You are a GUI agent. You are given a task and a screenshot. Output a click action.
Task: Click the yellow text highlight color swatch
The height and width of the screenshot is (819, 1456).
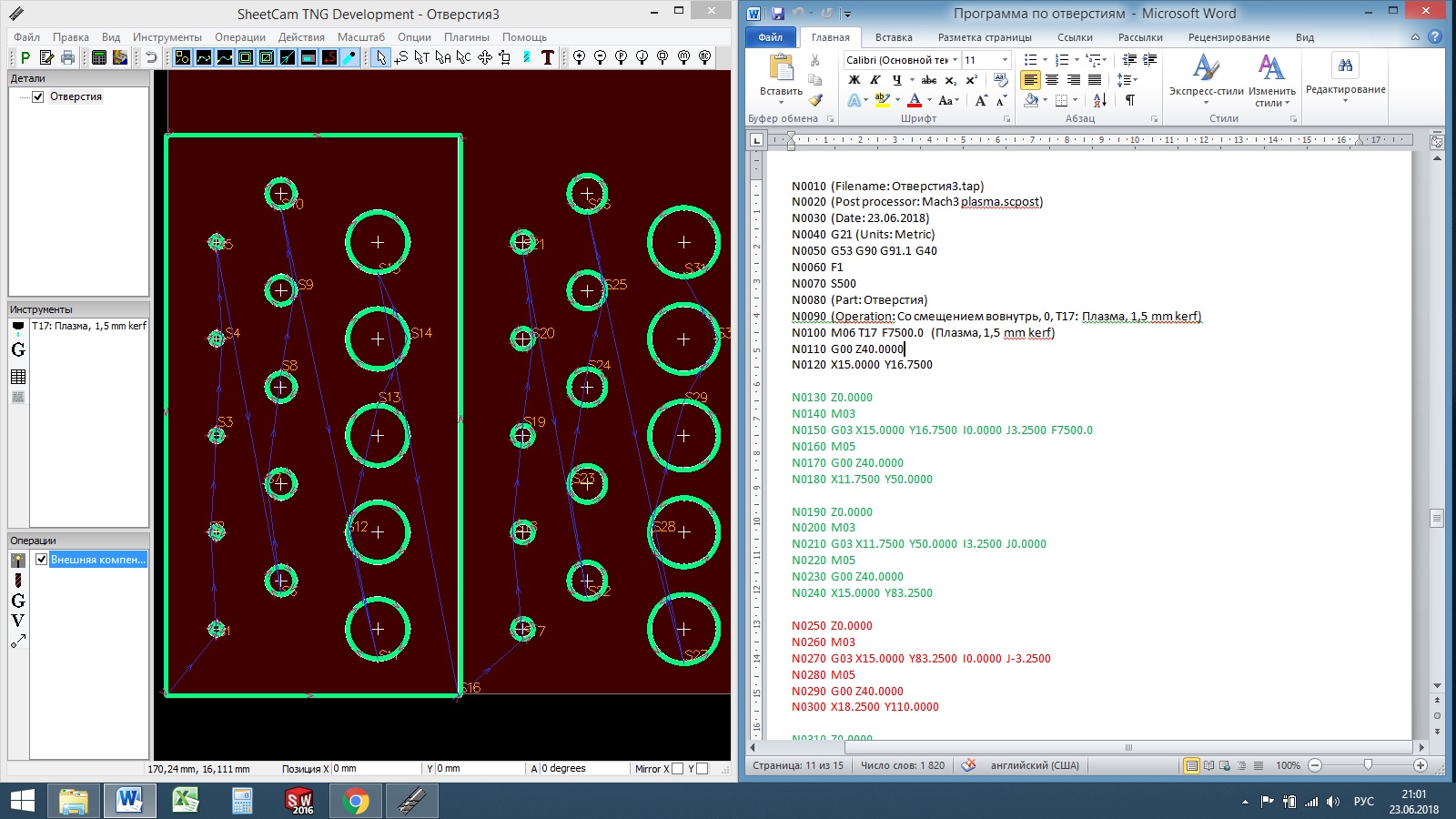pos(882,101)
